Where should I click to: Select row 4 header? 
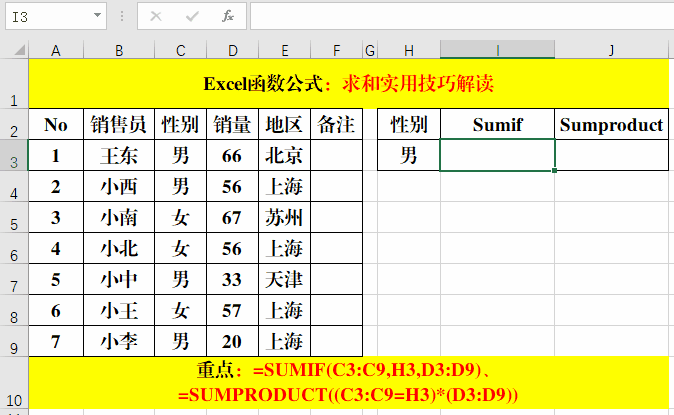pos(14,186)
